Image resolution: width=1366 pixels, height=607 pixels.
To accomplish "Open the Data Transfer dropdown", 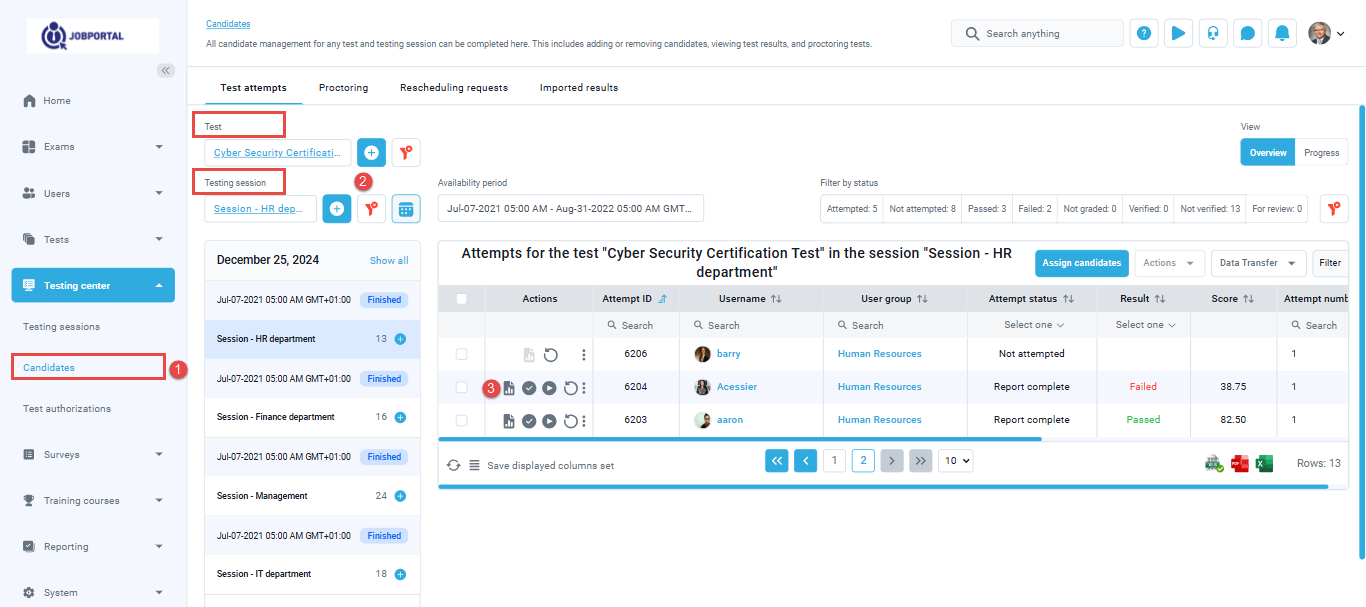I will (1258, 263).
